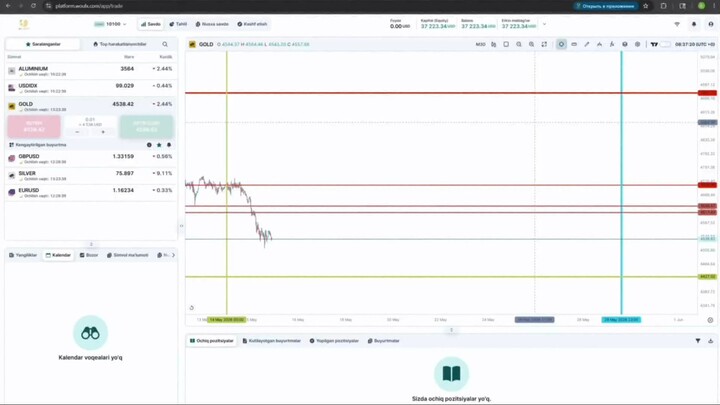Open the Kutilayotgan buyurtmalar tab
The height and width of the screenshot is (405, 720).
point(271,341)
